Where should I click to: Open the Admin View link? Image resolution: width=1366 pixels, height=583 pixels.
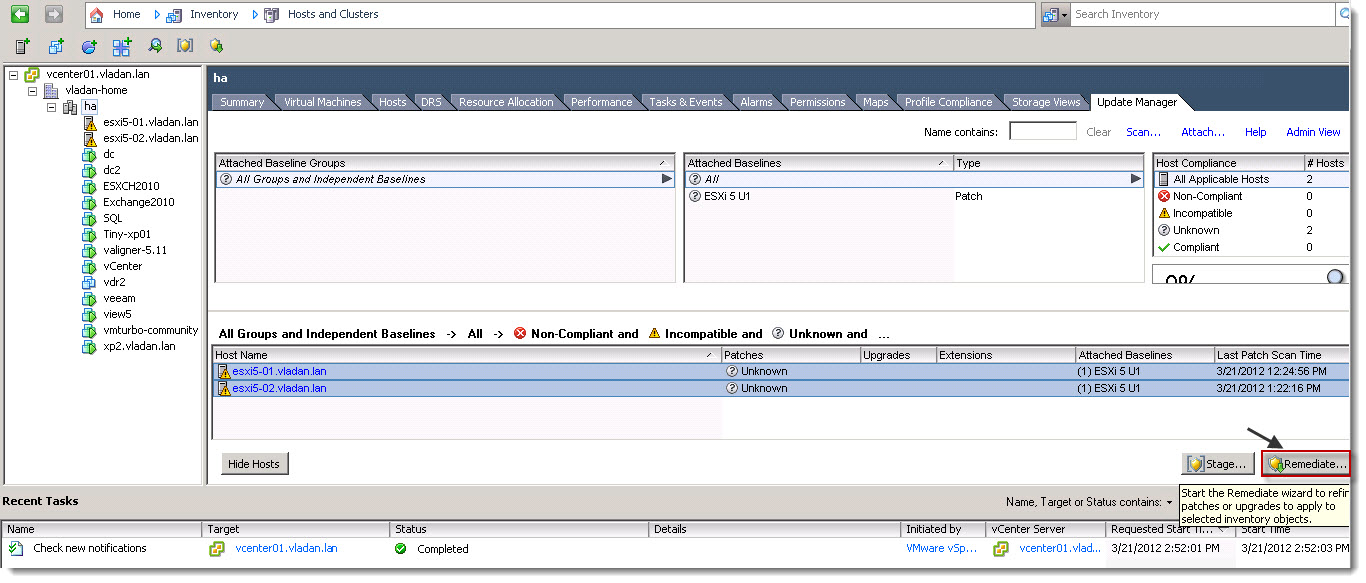tap(1313, 132)
